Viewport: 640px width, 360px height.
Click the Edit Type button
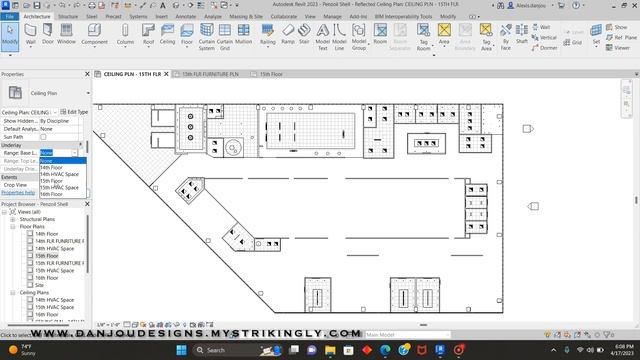tap(74, 112)
